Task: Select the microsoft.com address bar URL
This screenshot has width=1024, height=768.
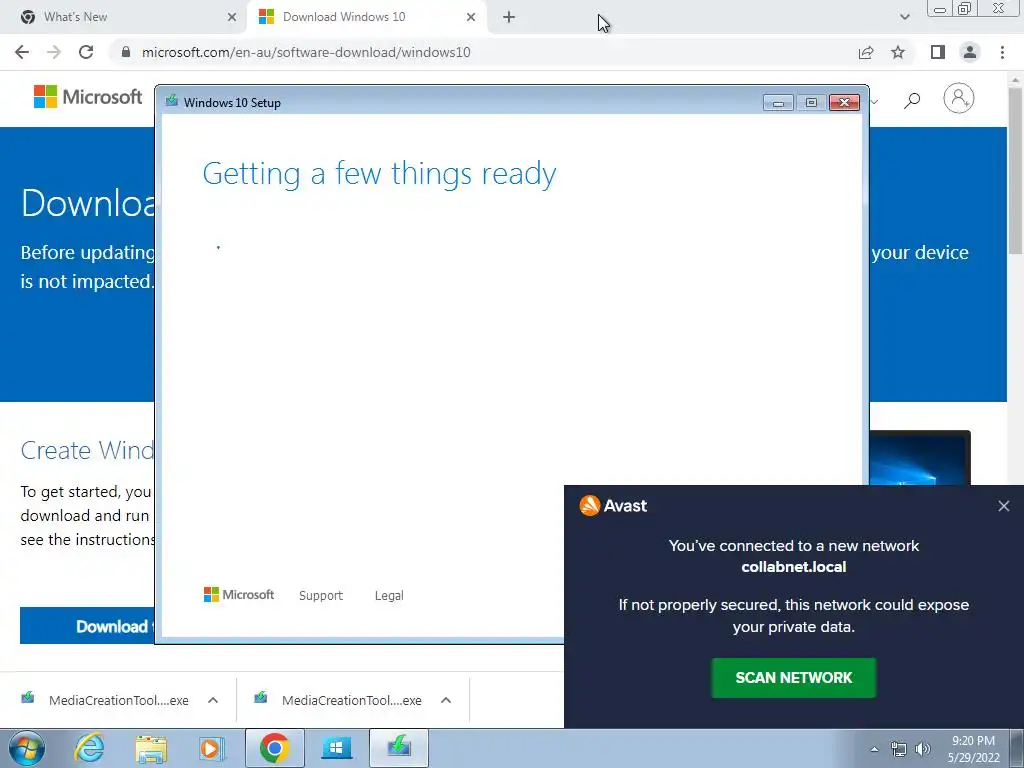Action: [x=306, y=52]
